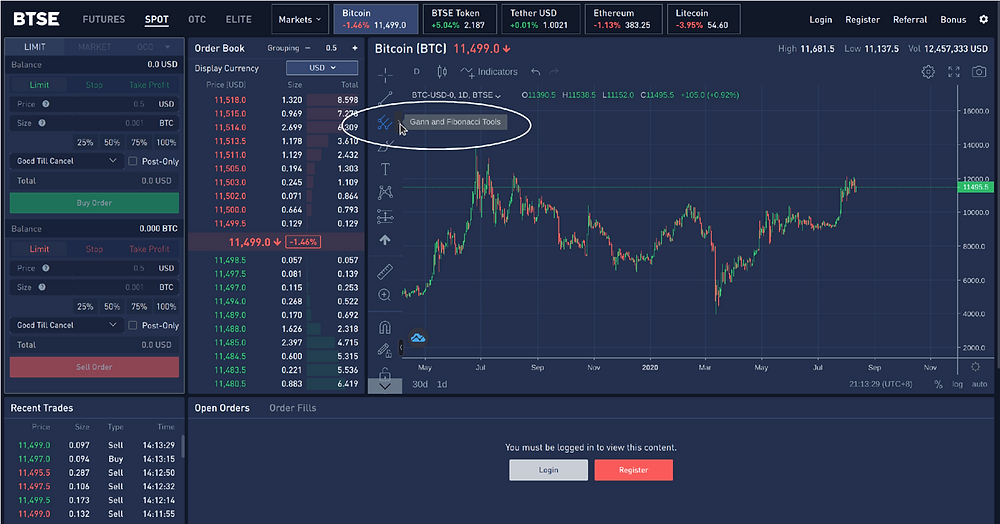The image size is (1000, 524).
Task: Activate the zoom in tool
Action: click(385, 295)
